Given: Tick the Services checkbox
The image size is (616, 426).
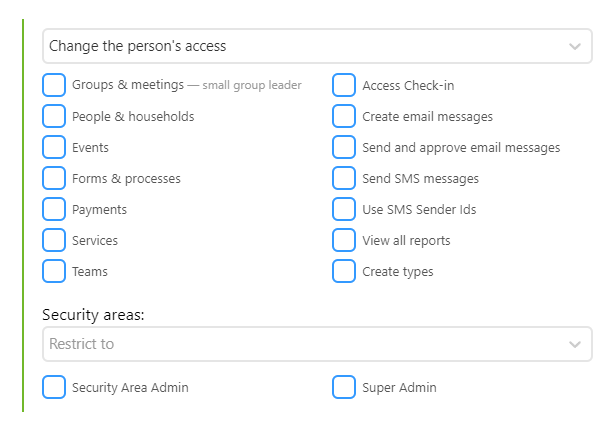Looking at the screenshot, I should [54, 240].
